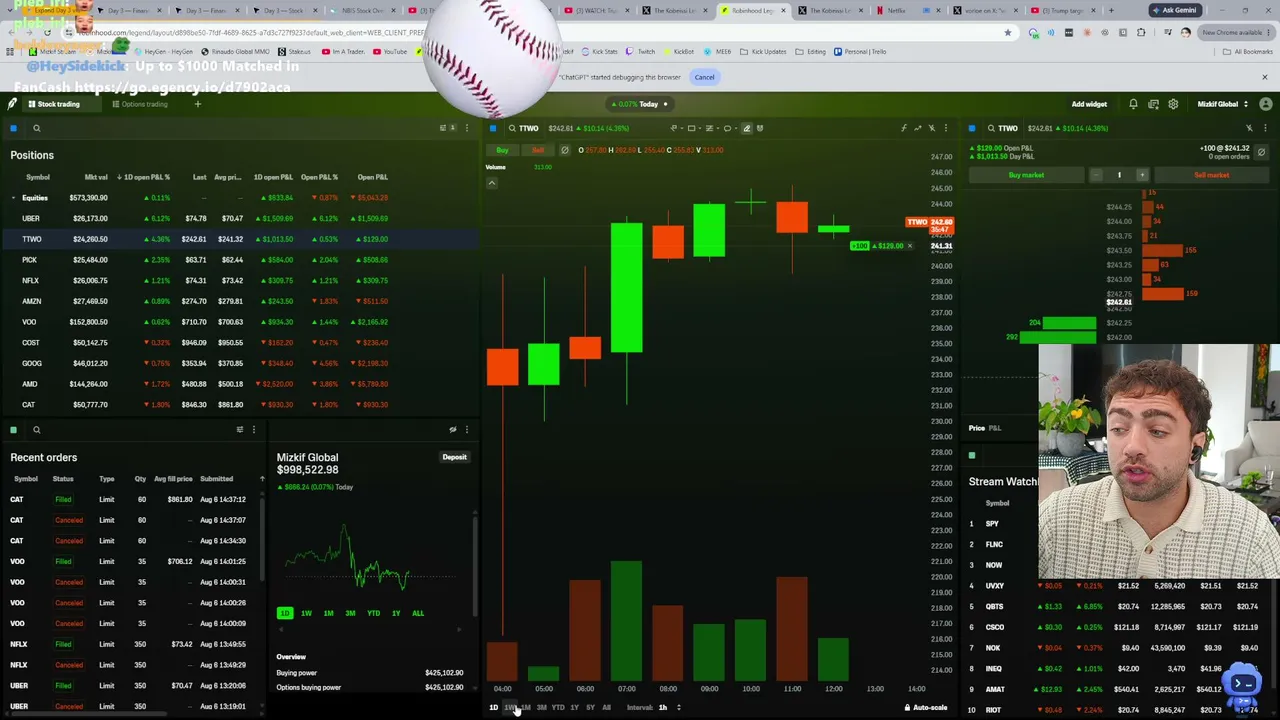Decrease the order quantity with minus
The height and width of the screenshot is (720, 1280).
pyautogui.click(x=1096, y=175)
